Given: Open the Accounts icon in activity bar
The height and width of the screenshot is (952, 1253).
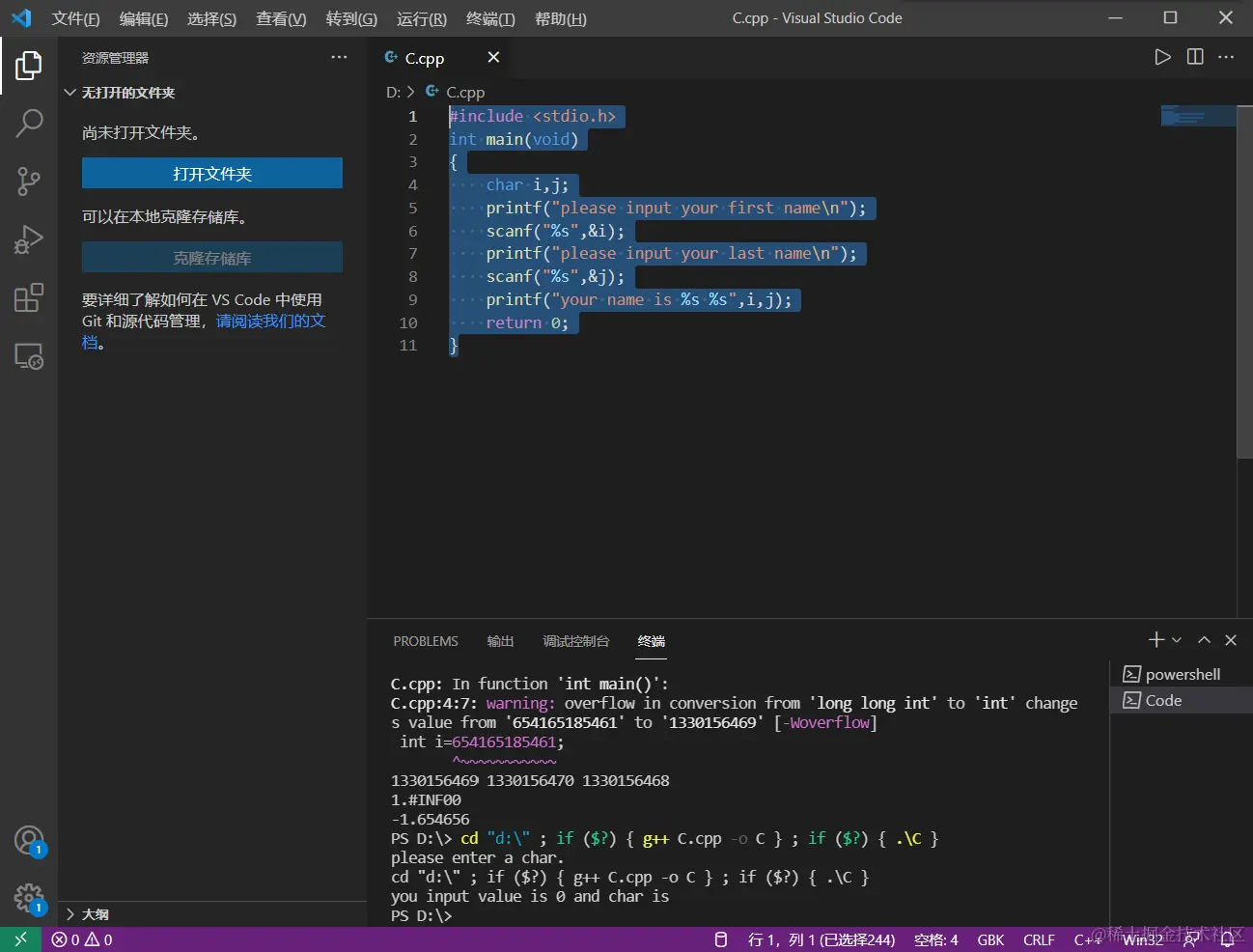Looking at the screenshot, I should coord(29,841).
